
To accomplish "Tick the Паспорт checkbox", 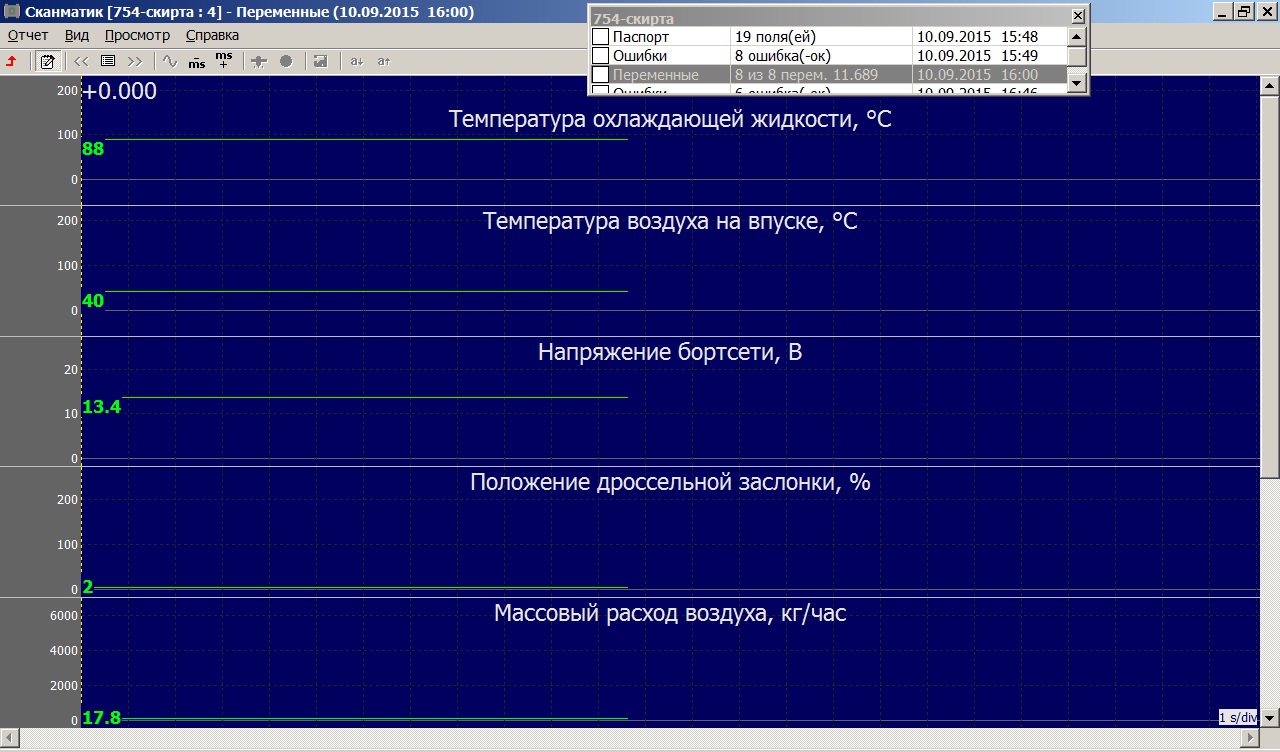I will click(600, 36).
